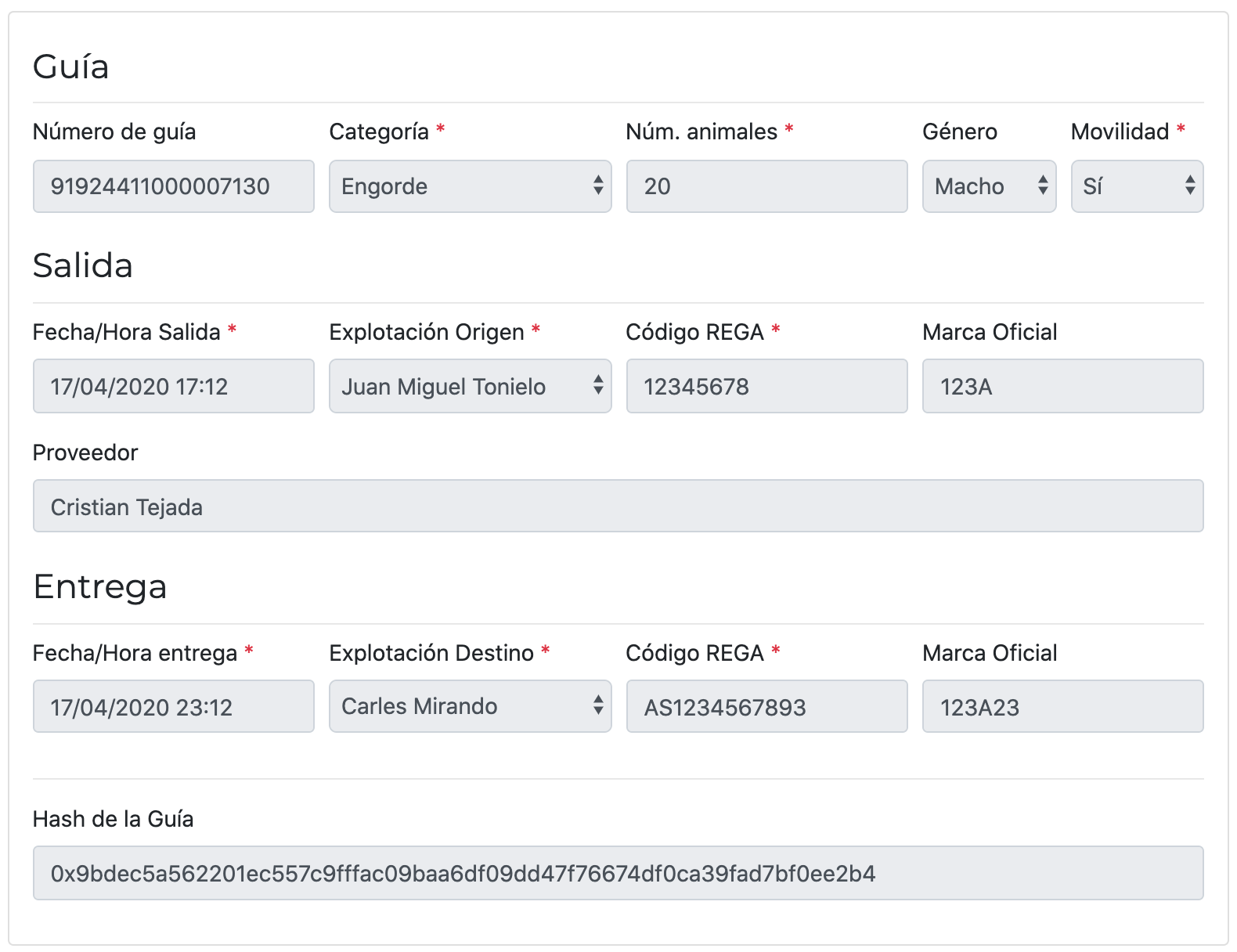Click the Fecha/Hora entrega field

click(174, 706)
